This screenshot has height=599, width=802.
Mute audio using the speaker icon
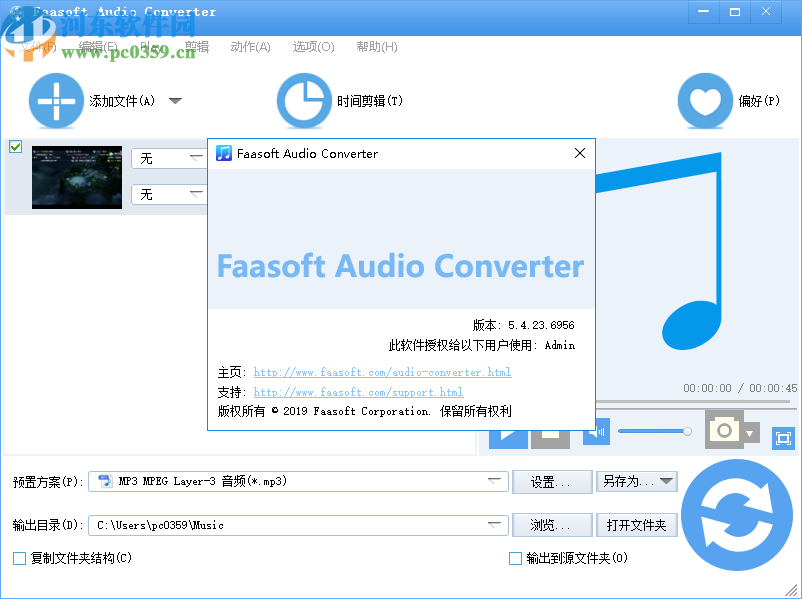tap(595, 431)
